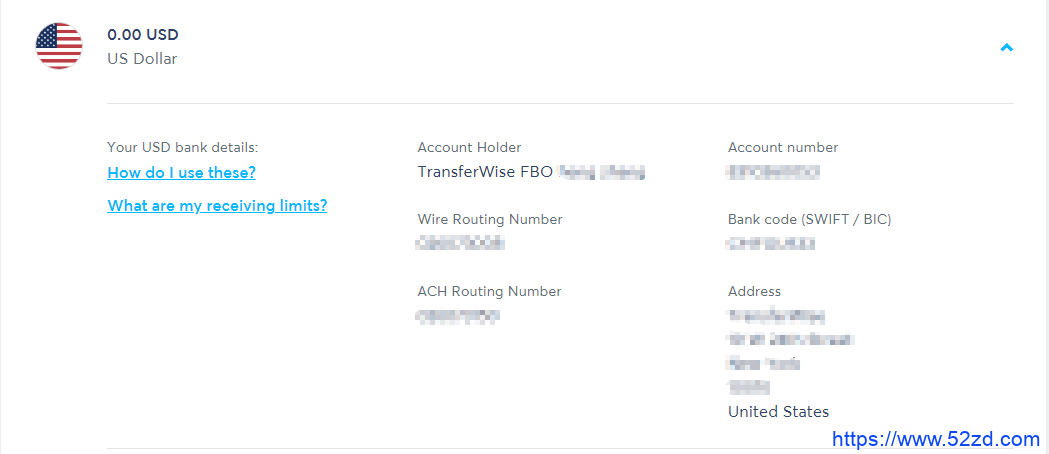Open 'What are my receiving limits?' link
Screen dimensions: 1049x454
pos(217,205)
